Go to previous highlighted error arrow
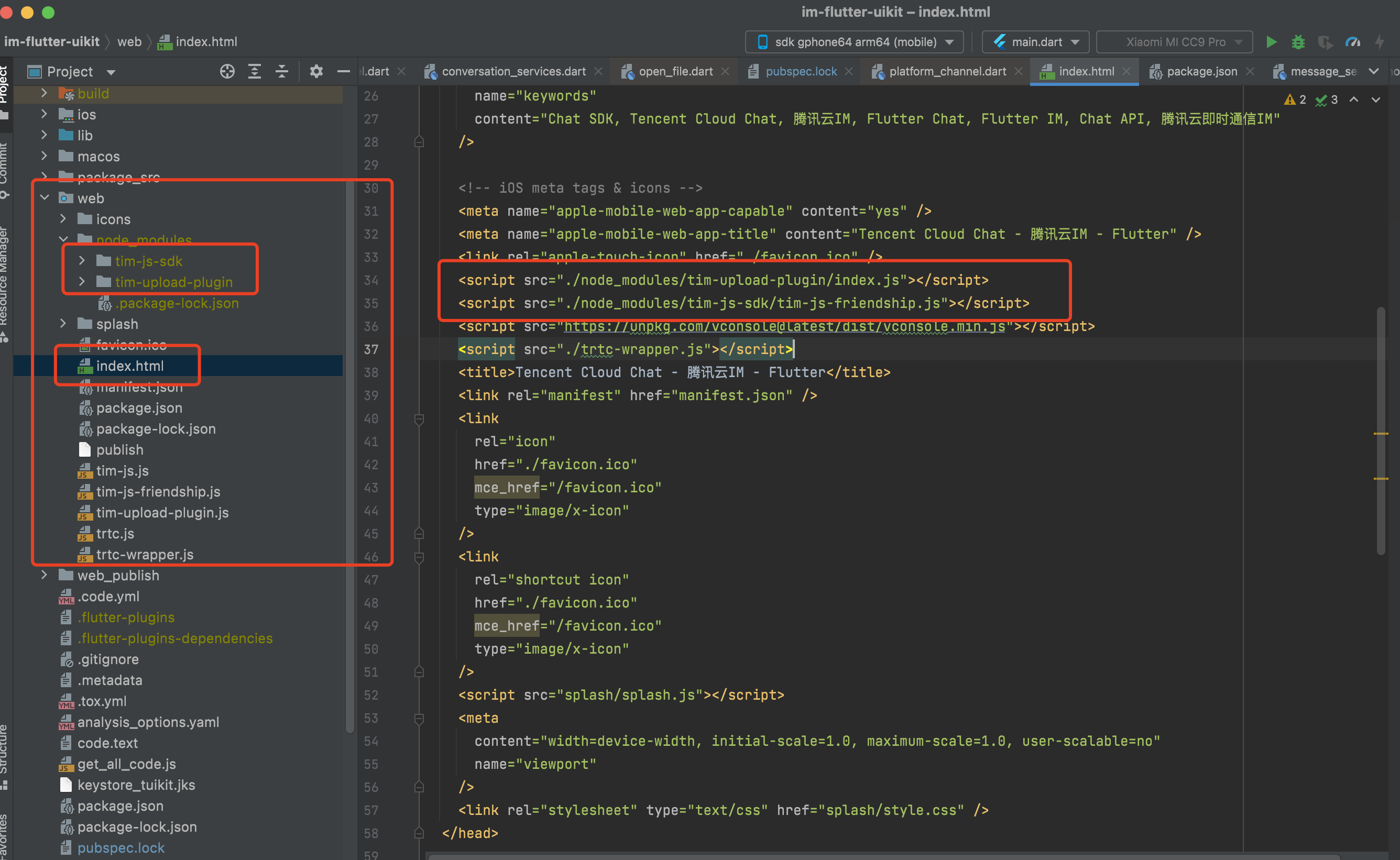Screen dimensions: 1400x860 (1354, 100)
